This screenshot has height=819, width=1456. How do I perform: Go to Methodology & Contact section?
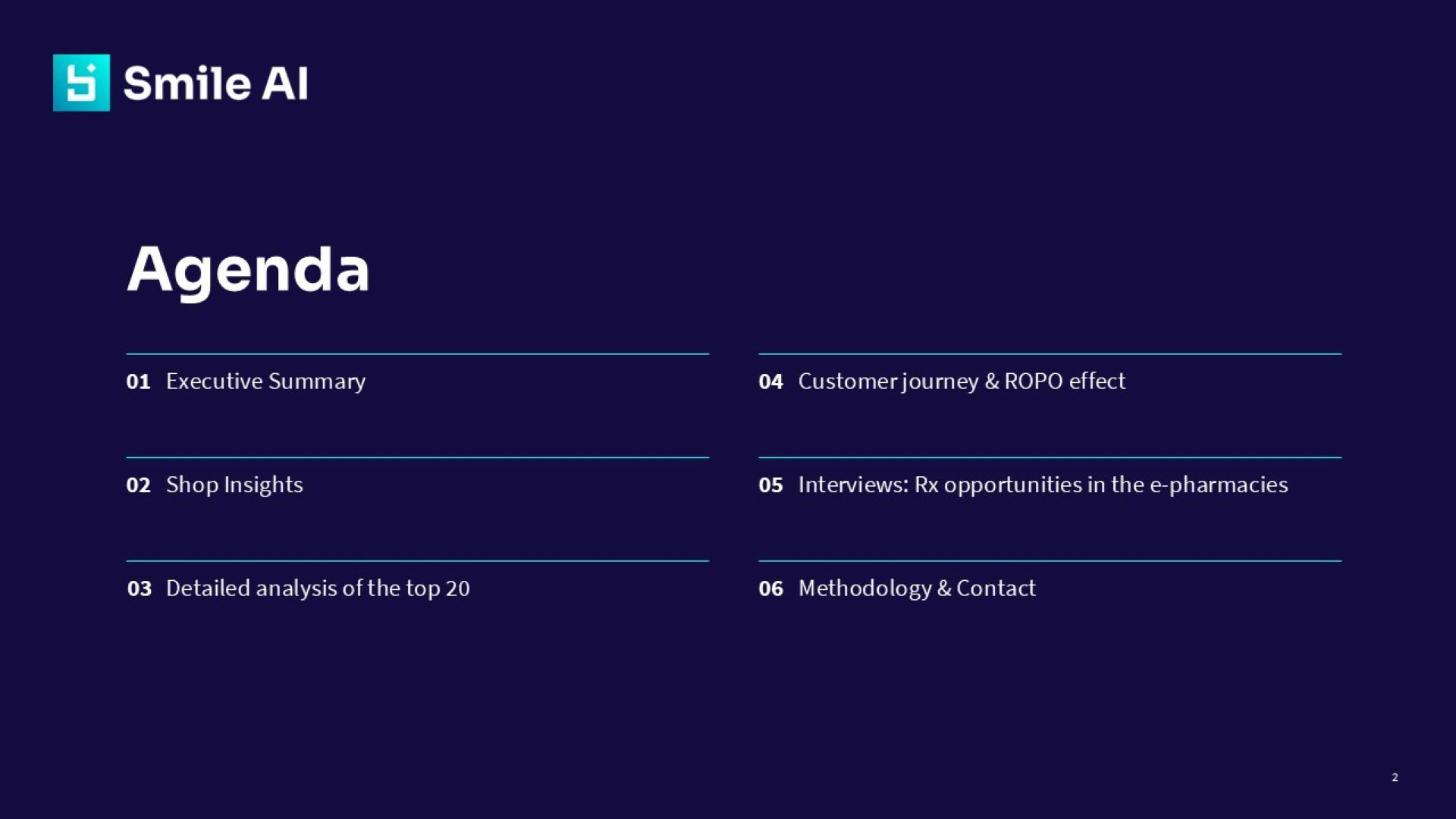point(917,589)
